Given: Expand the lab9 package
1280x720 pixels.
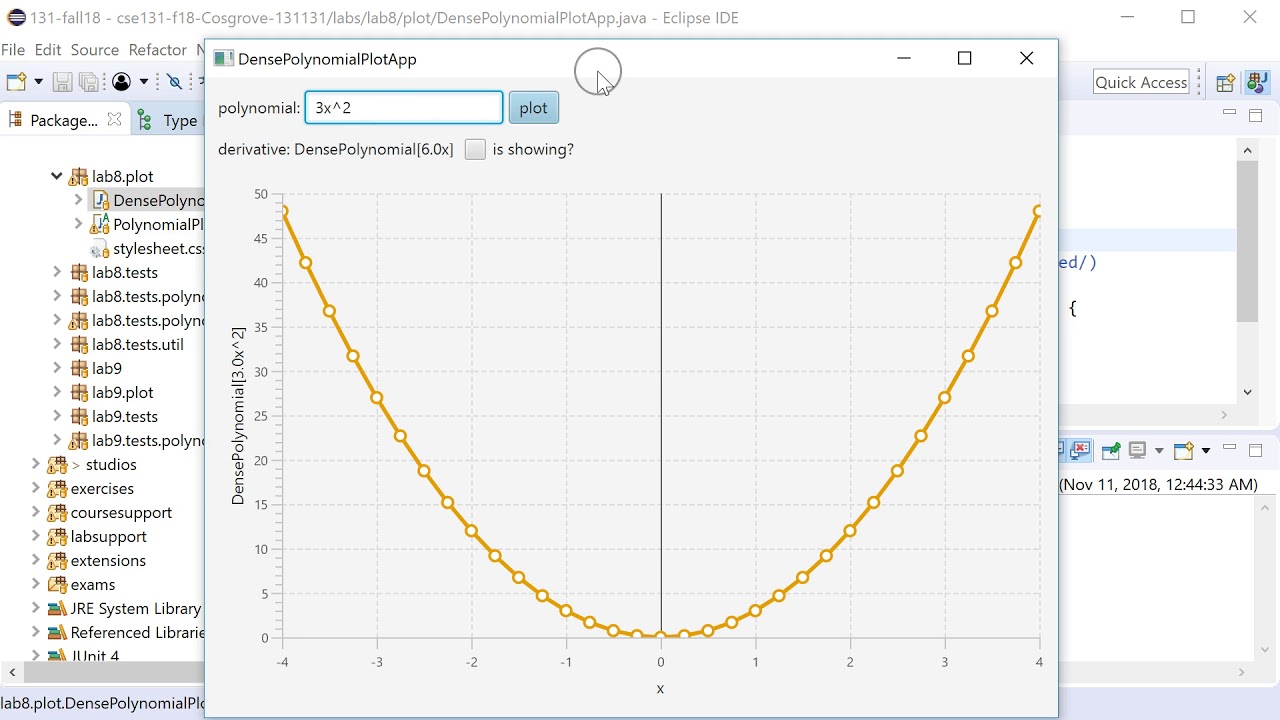Looking at the screenshot, I should click(57, 368).
